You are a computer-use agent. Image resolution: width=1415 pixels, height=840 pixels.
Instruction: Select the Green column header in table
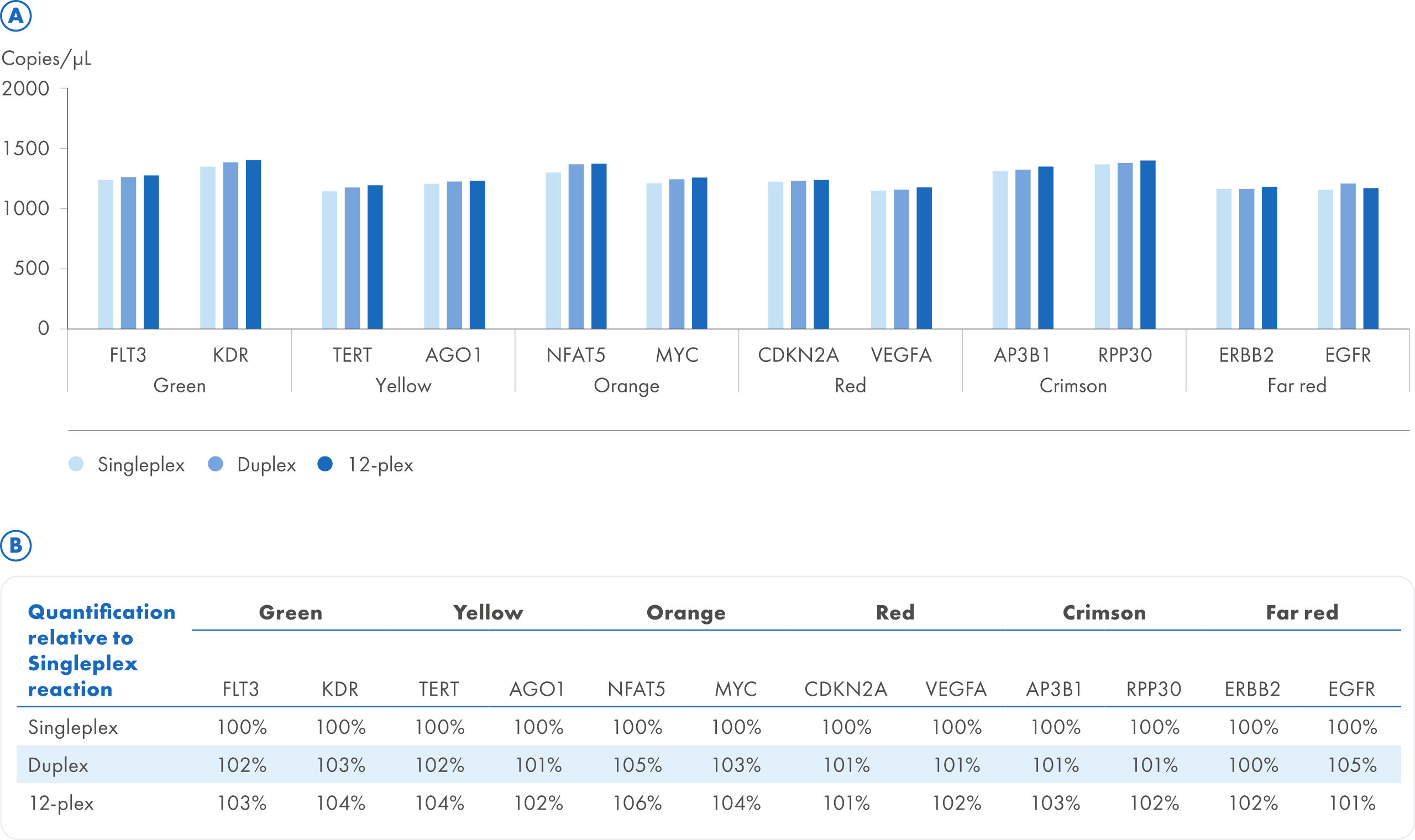[x=290, y=612]
